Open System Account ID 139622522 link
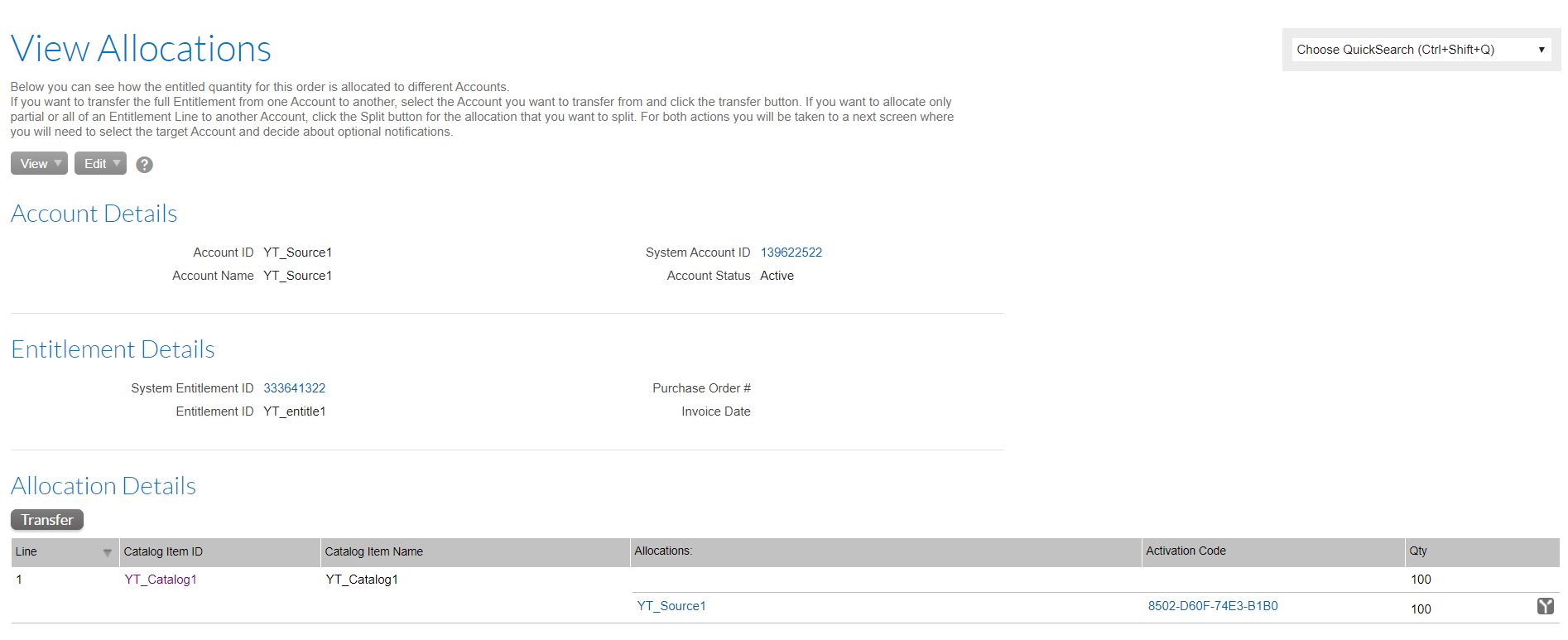Viewport: 1568px width, 640px height. click(791, 253)
